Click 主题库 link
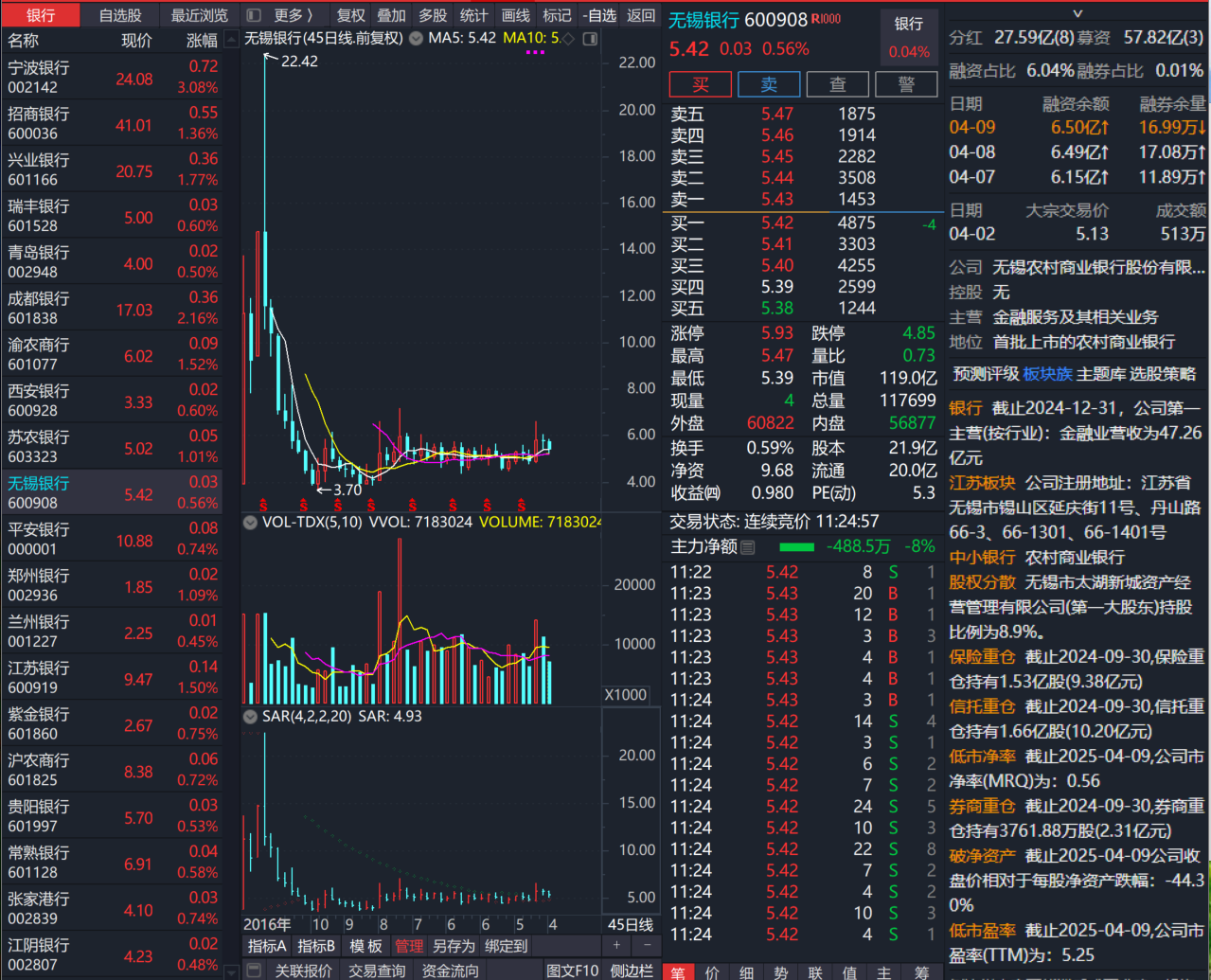 (x=1102, y=374)
